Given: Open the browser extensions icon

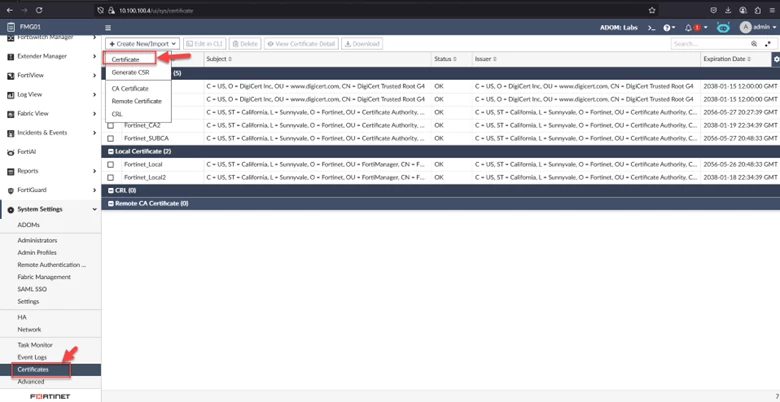Looking at the screenshot, I should pyautogui.click(x=757, y=10).
